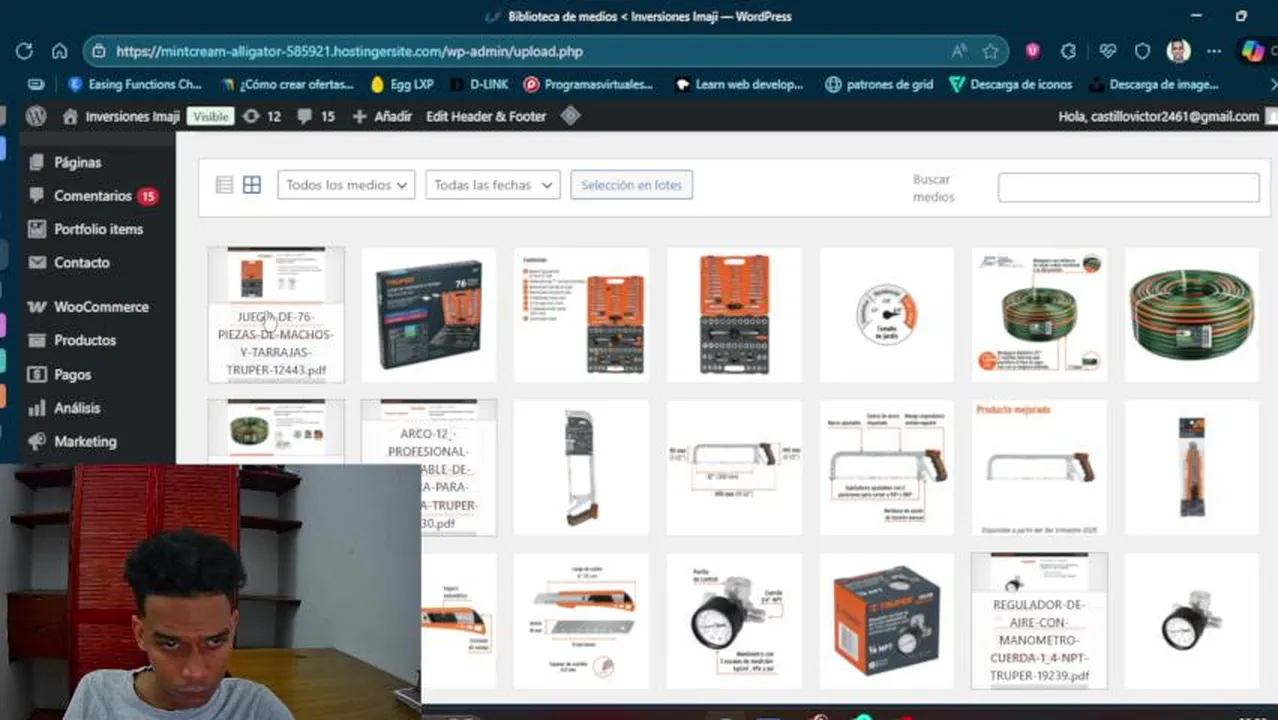Open Easing Functions bookmark

click(x=135, y=84)
